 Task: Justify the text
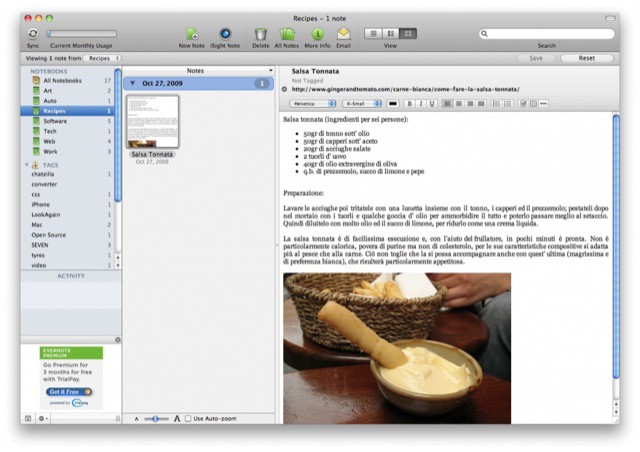pos(481,104)
